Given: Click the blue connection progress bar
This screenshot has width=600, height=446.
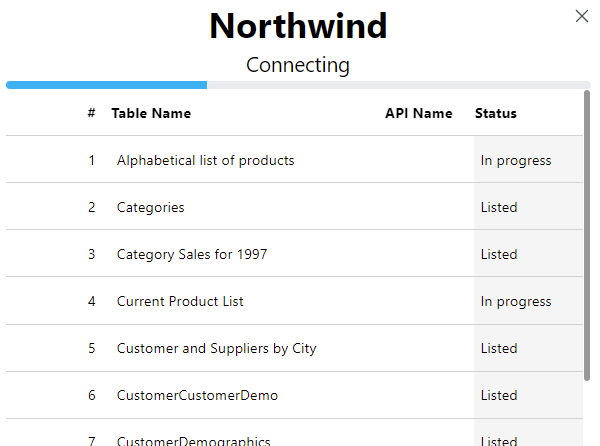Looking at the screenshot, I should [107, 85].
